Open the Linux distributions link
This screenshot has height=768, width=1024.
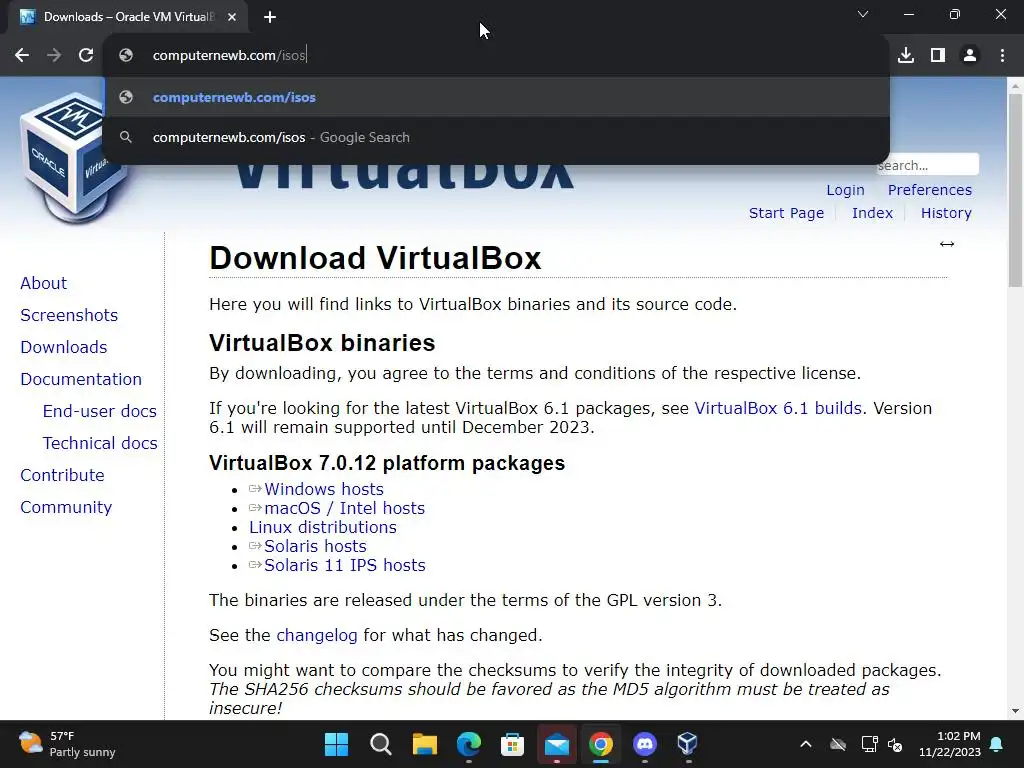(323, 527)
